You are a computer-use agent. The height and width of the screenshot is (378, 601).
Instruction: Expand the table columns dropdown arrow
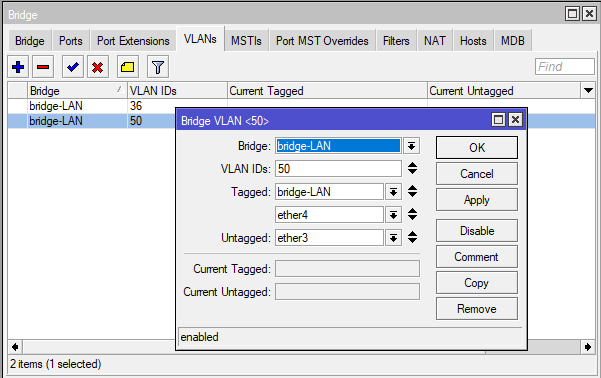pos(588,91)
